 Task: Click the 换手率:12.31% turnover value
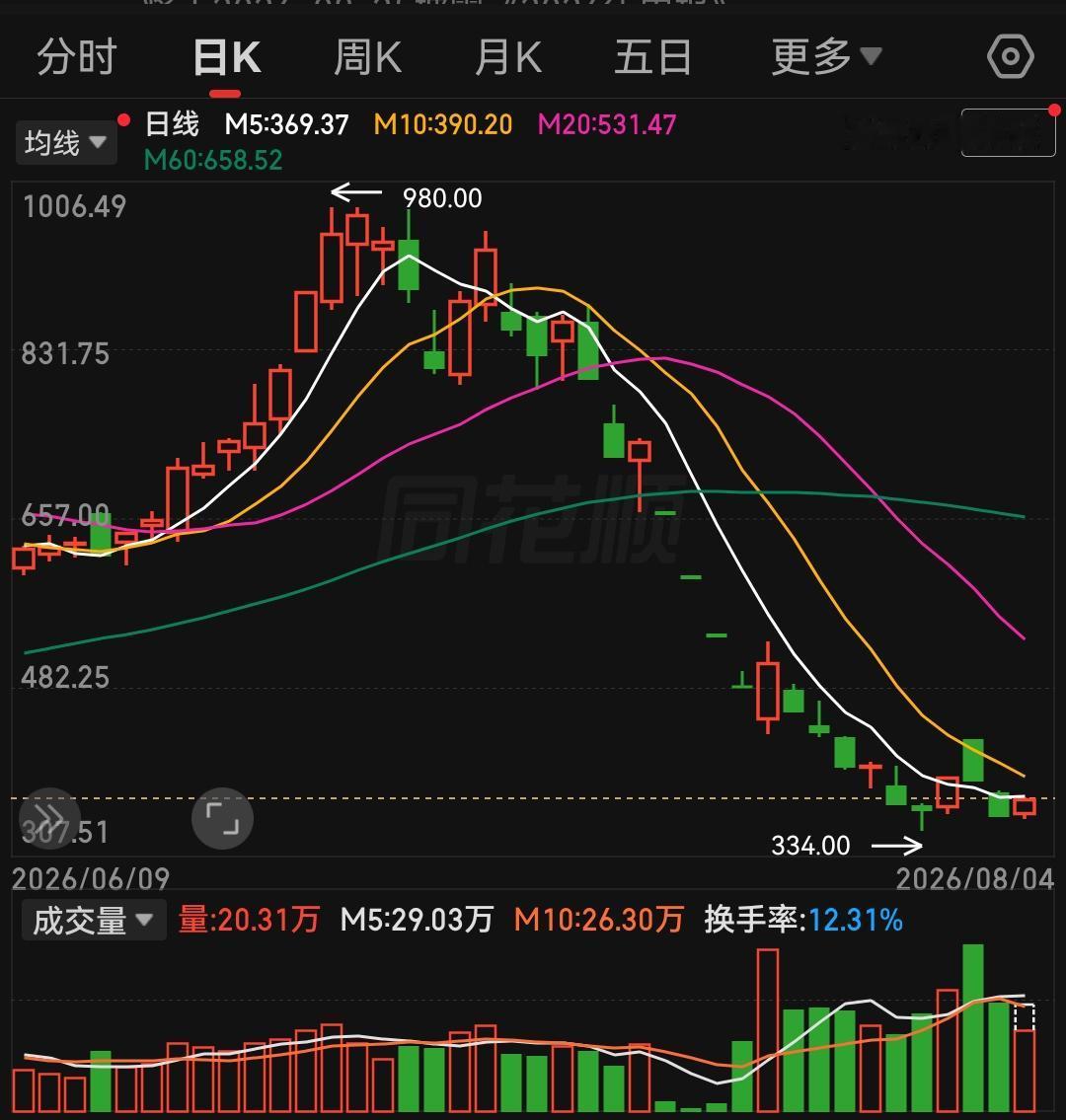(x=803, y=920)
